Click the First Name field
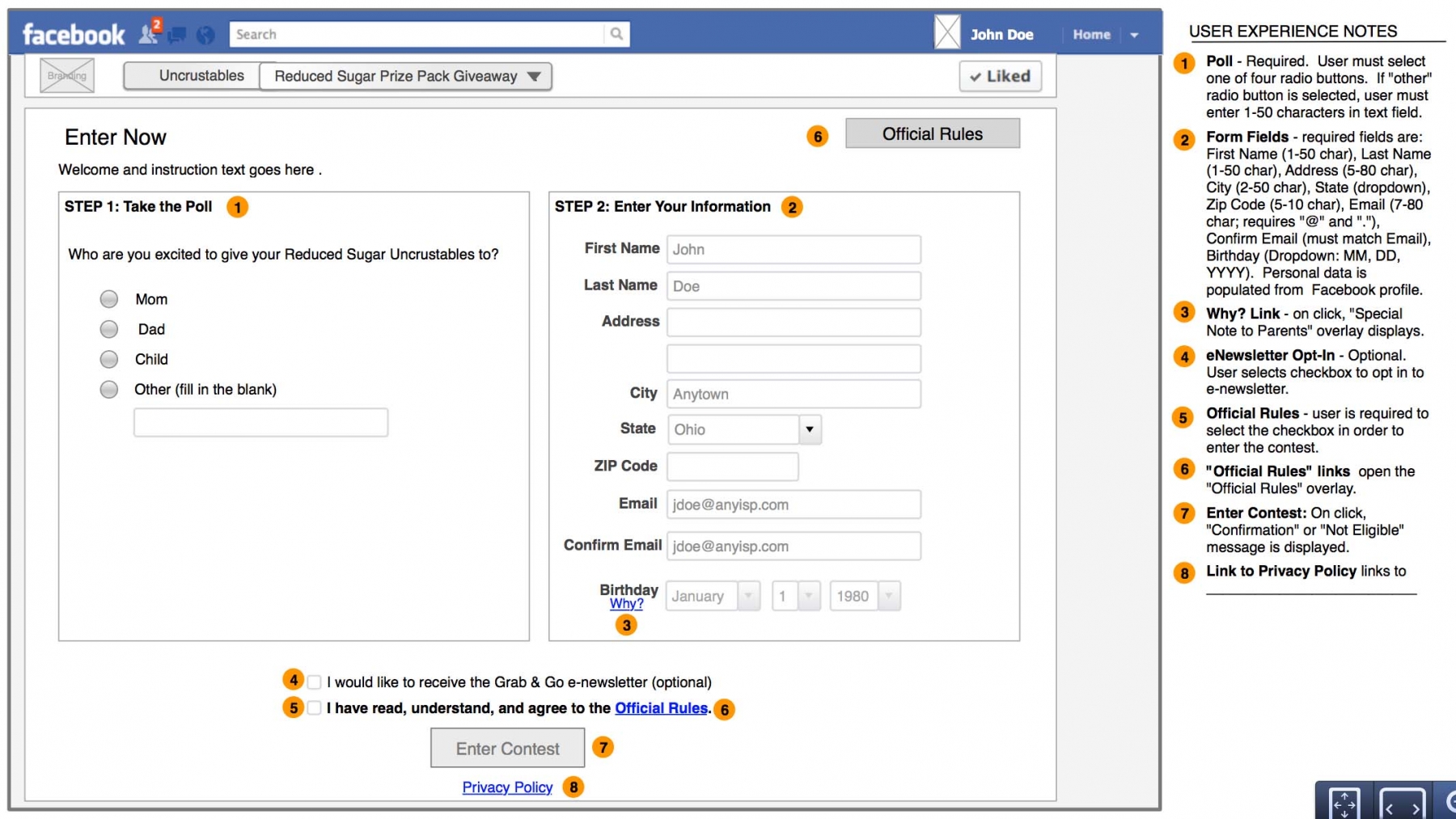1456x819 pixels. click(x=794, y=249)
